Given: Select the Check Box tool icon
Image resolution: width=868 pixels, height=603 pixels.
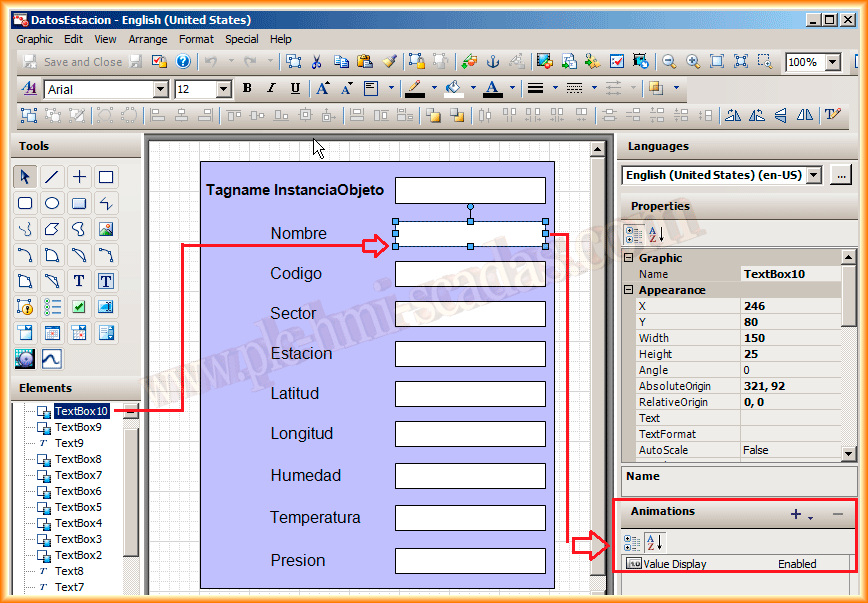Looking at the screenshot, I should tap(79, 307).
